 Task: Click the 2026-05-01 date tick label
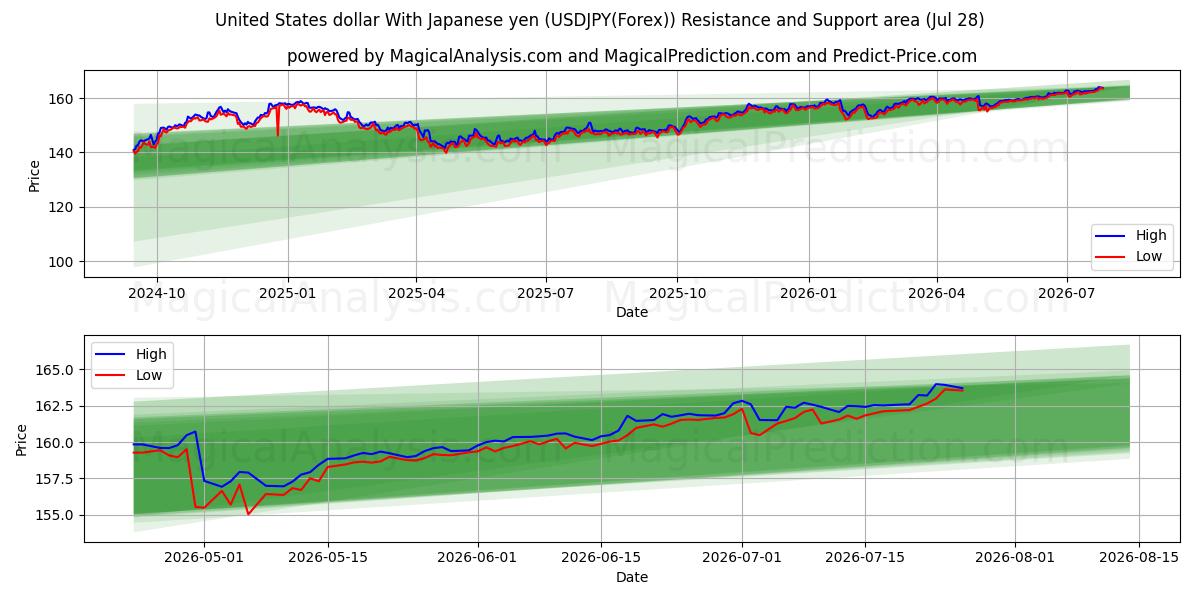click(204, 558)
